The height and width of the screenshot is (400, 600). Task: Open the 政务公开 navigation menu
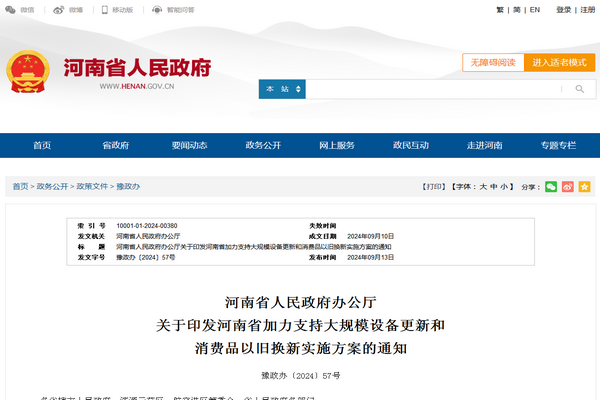tap(263, 145)
